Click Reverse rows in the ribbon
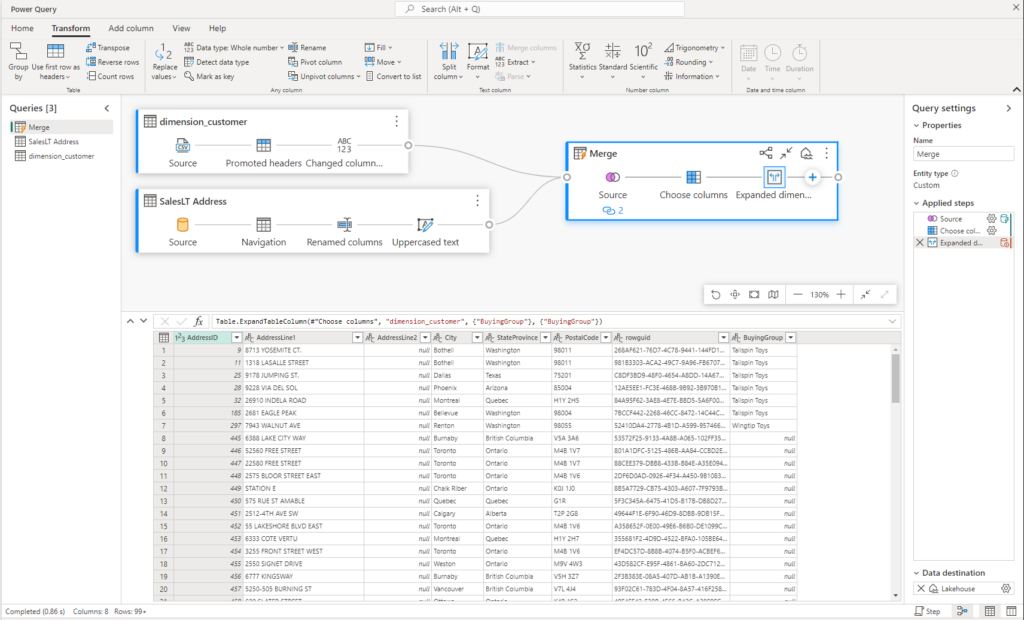The height and width of the screenshot is (620, 1024). pos(112,62)
